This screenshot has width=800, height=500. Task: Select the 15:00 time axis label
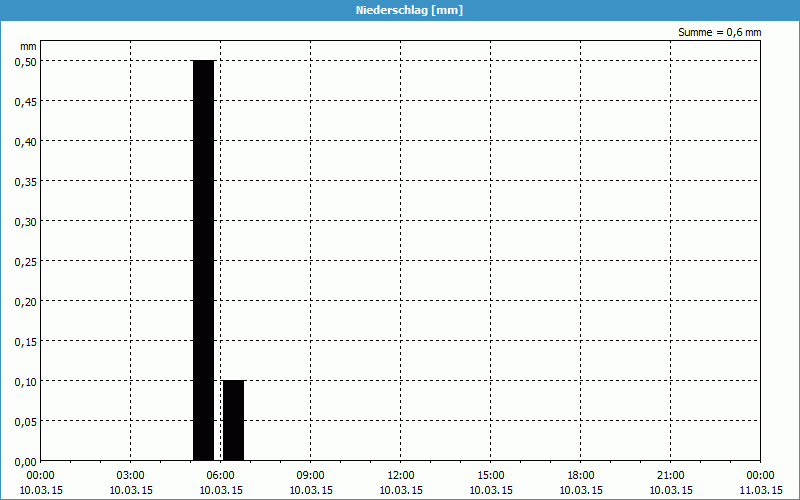490,475
